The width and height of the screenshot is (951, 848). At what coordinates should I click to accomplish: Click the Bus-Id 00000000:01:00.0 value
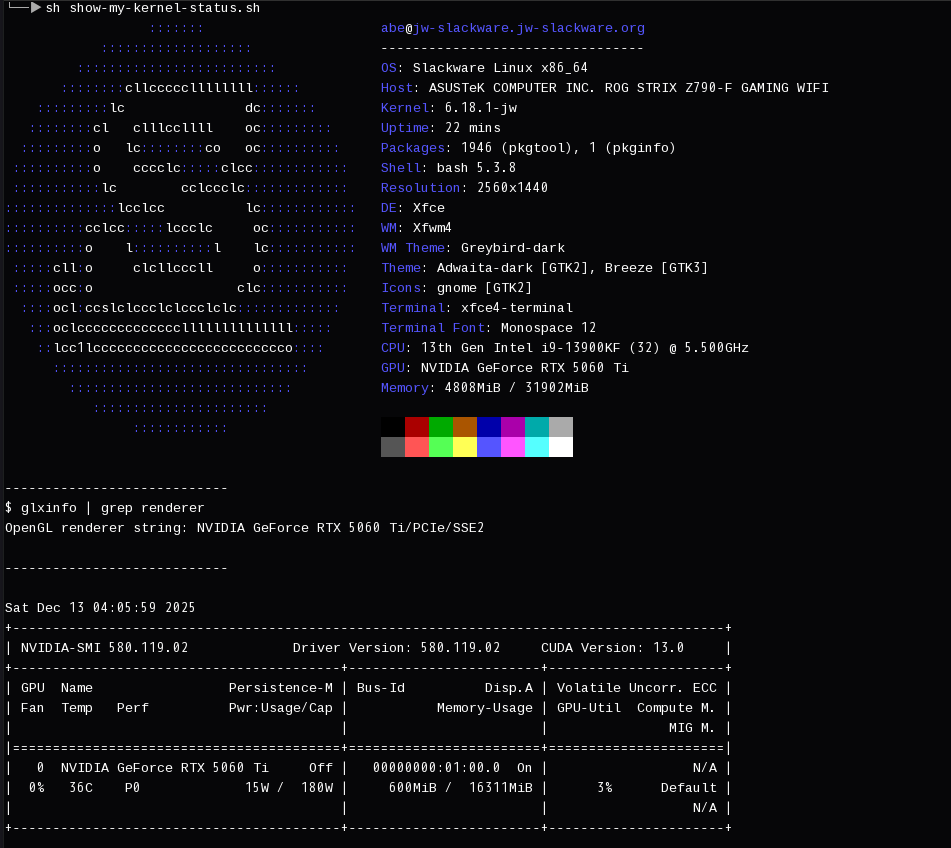point(436,768)
